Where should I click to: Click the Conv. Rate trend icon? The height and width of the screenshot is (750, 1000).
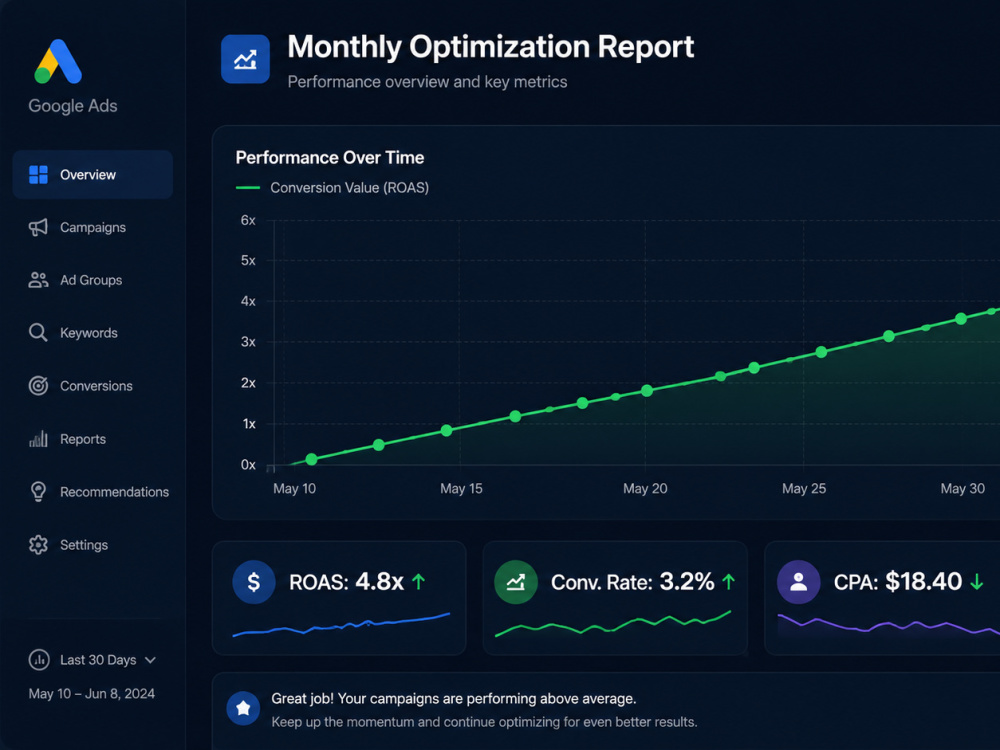[515, 582]
